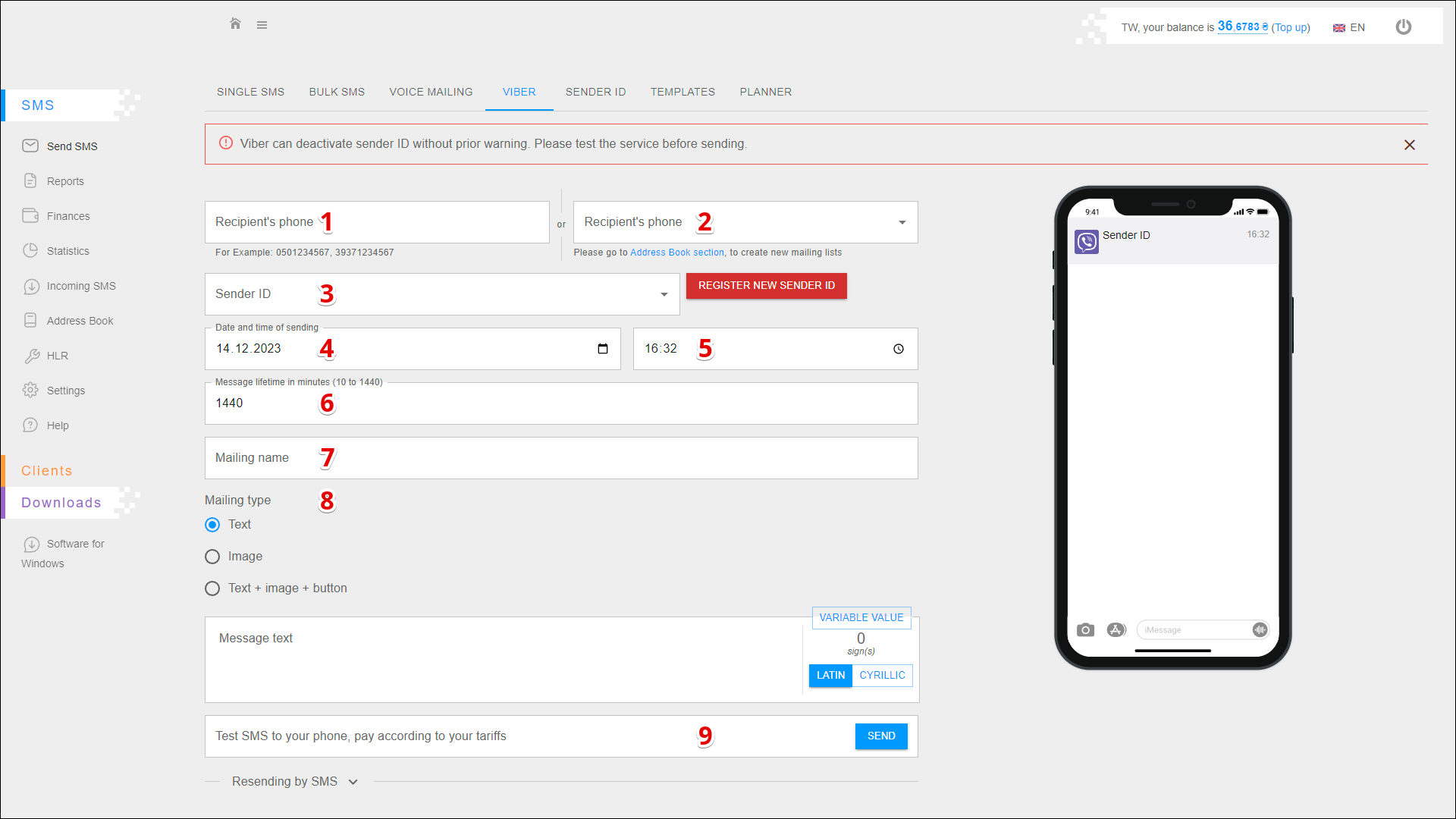Open the HLR sidebar item

tap(57, 356)
